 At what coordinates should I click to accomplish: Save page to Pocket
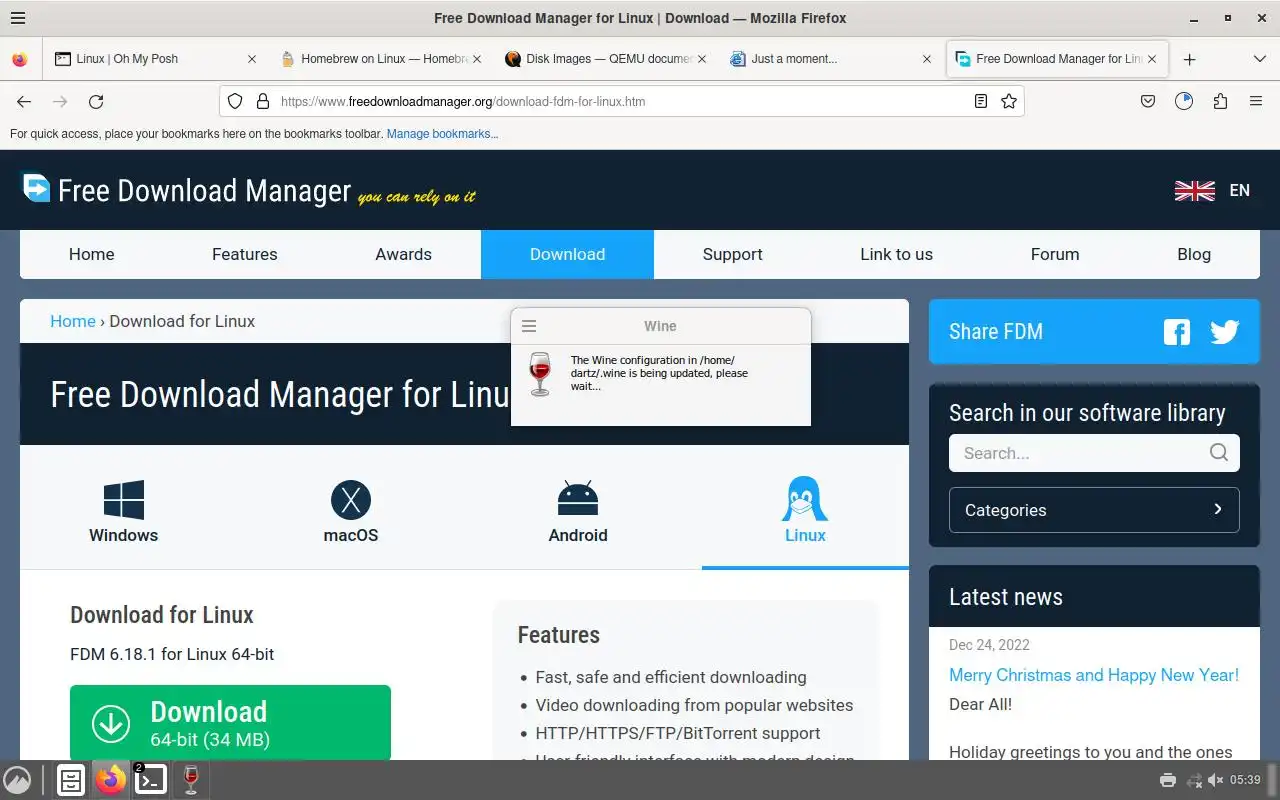tap(1148, 101)
